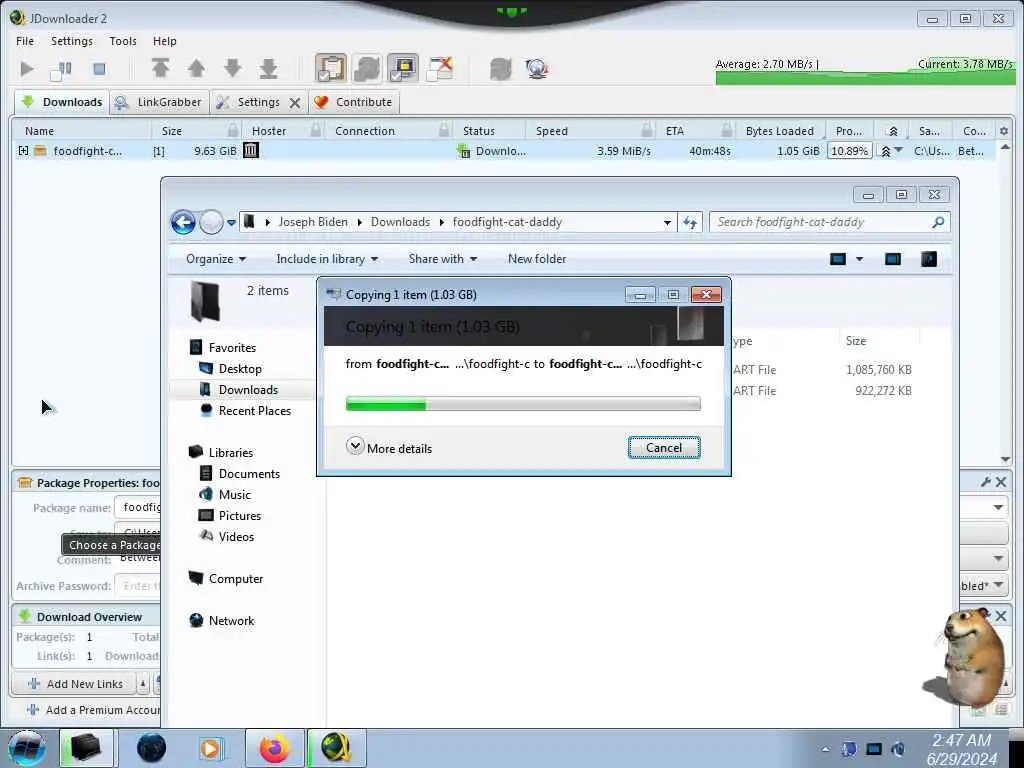Open the Share with dropdown
The image size is (1024, 768).
[442, 259]
